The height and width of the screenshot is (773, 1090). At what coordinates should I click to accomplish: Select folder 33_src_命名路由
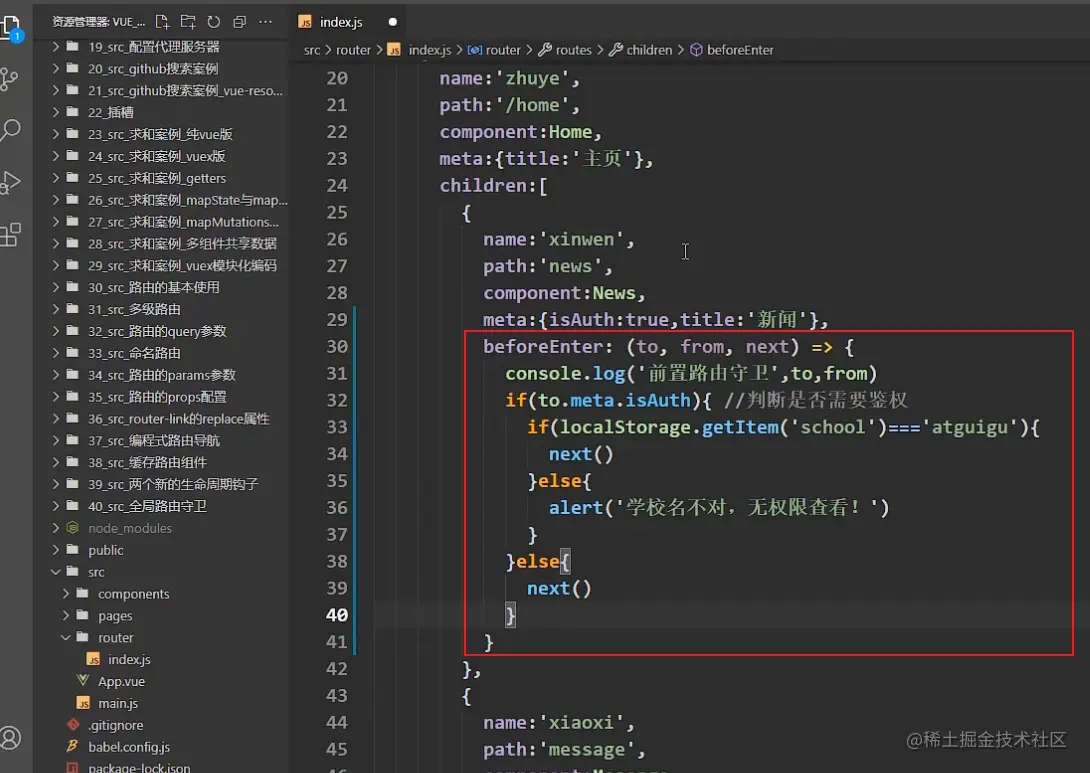pyautogui.click(x=134, y=353)
